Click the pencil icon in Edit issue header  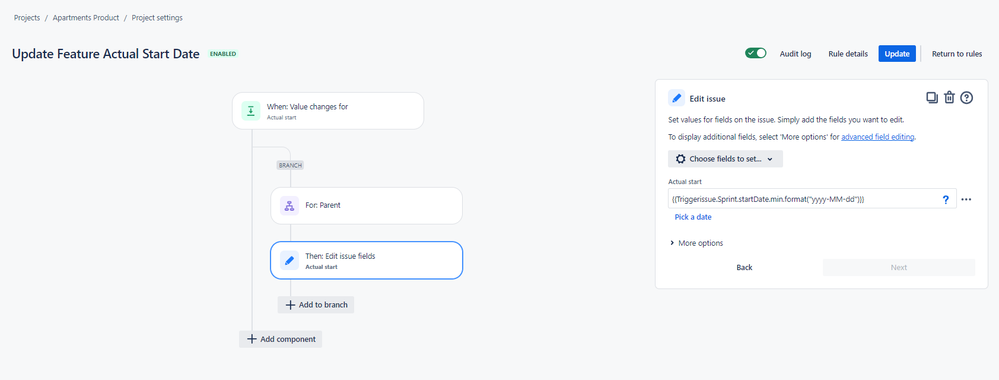676,98
